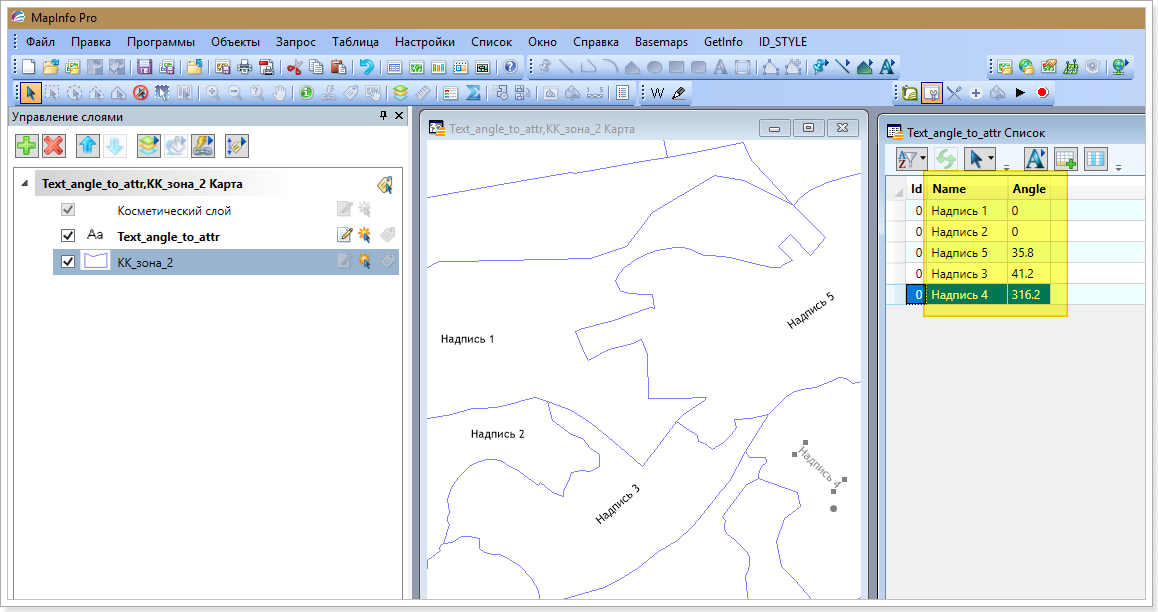The image size is (1158, 612).
Task: Select the arrow Select tool in toolbar
Action: [30, 93]
